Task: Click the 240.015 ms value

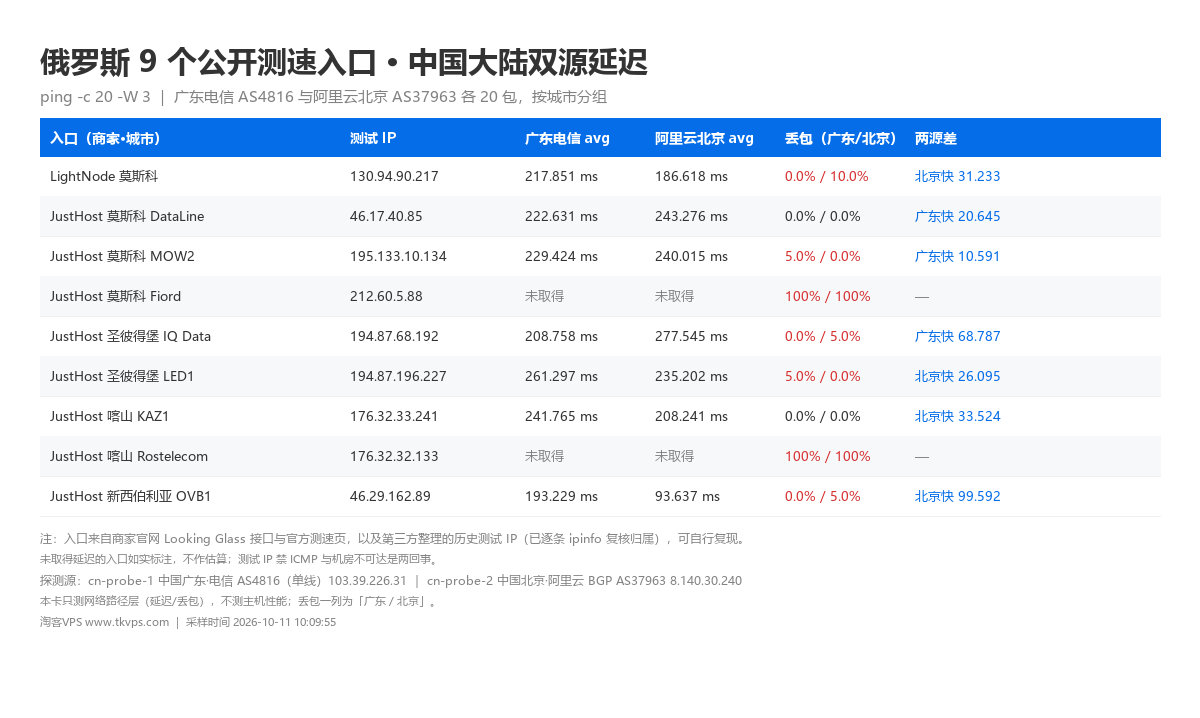Action: [x=691, y=256]
